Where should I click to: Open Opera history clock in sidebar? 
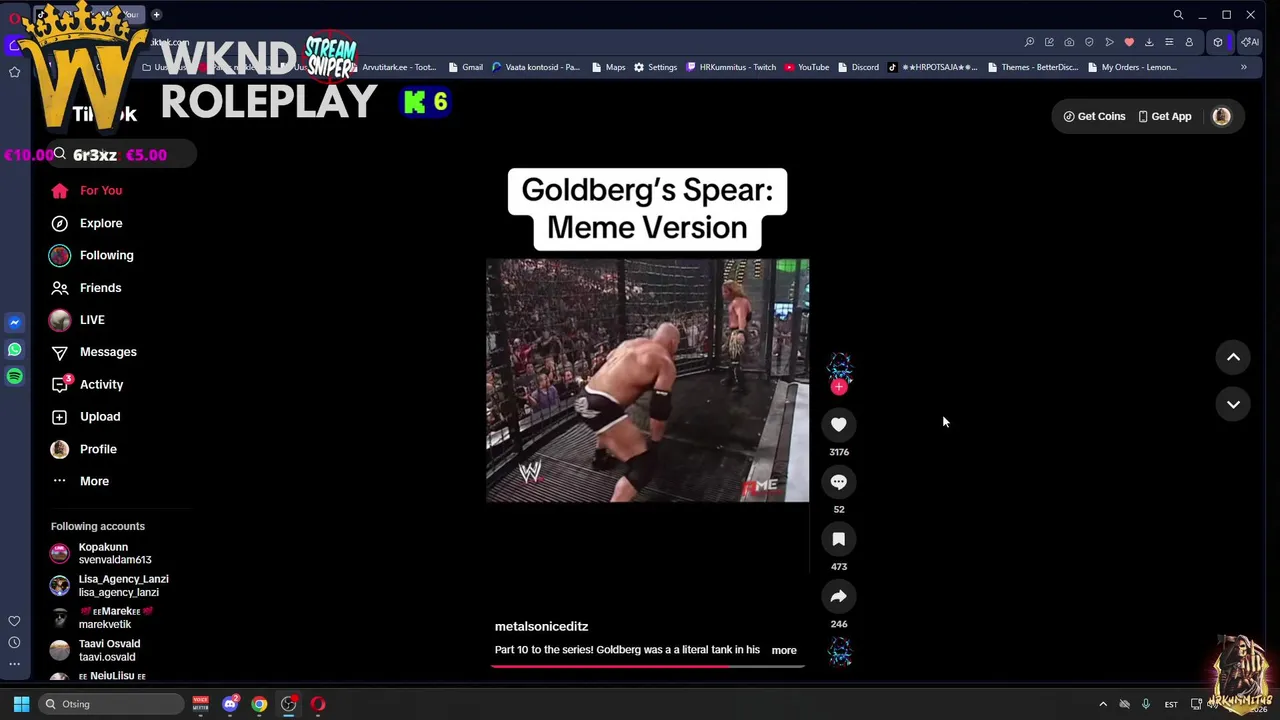tap(14, 643)
